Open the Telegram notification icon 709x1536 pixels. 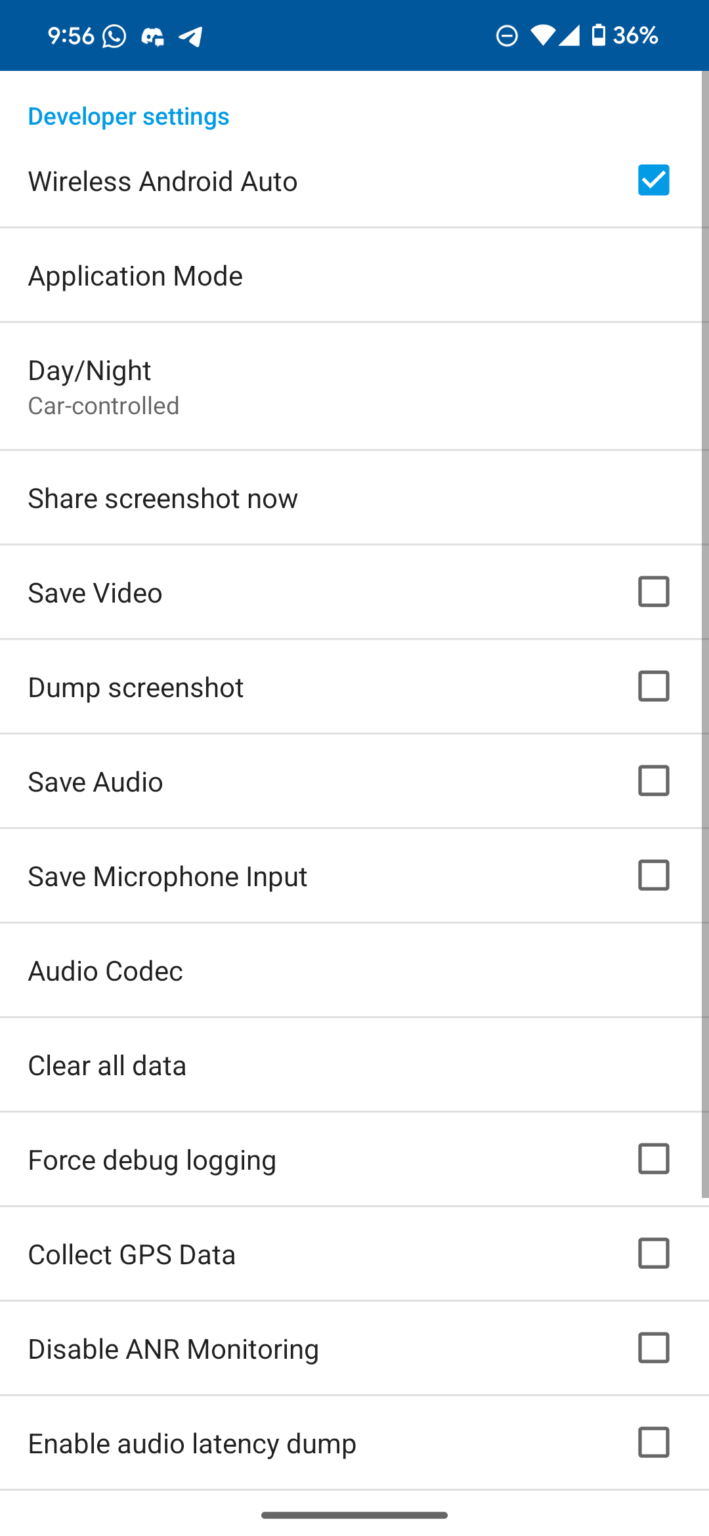tap(190, 35)
